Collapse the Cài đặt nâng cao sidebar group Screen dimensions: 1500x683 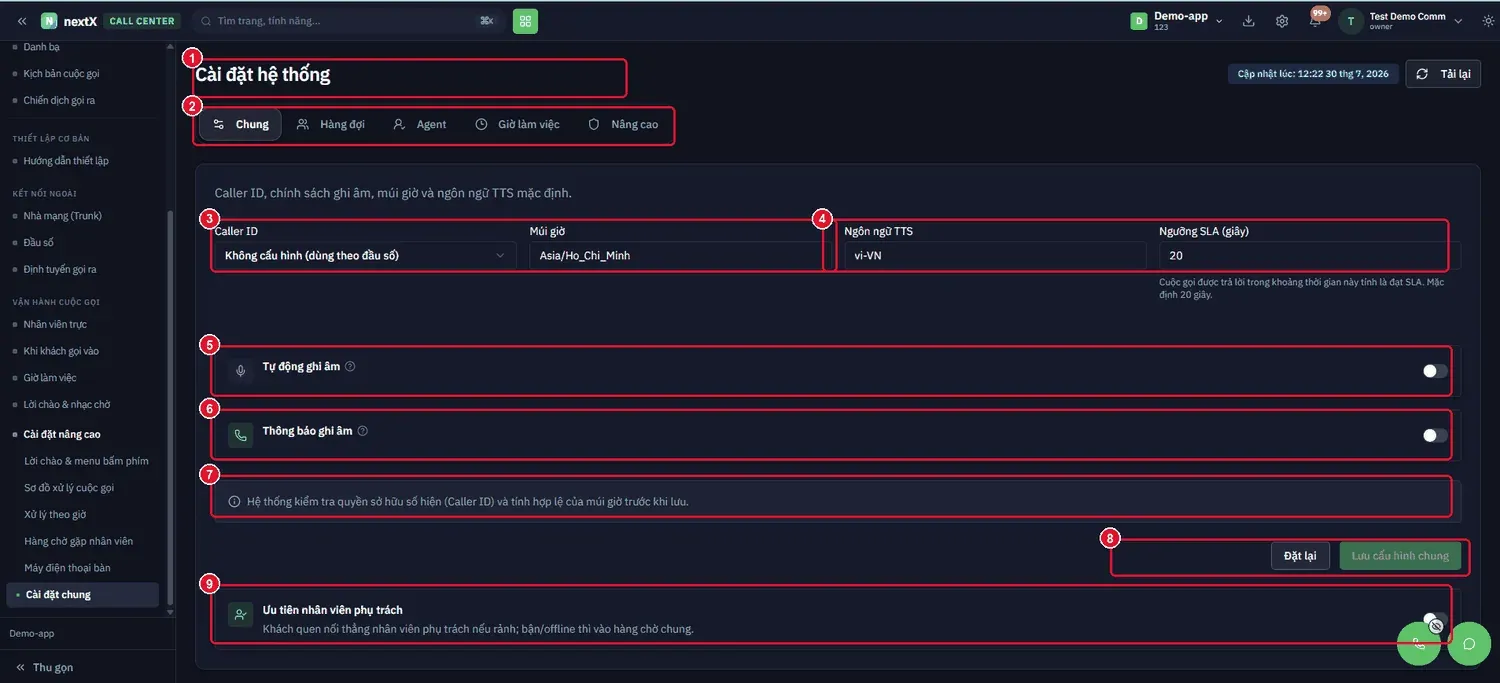click(x=62, y=434)
